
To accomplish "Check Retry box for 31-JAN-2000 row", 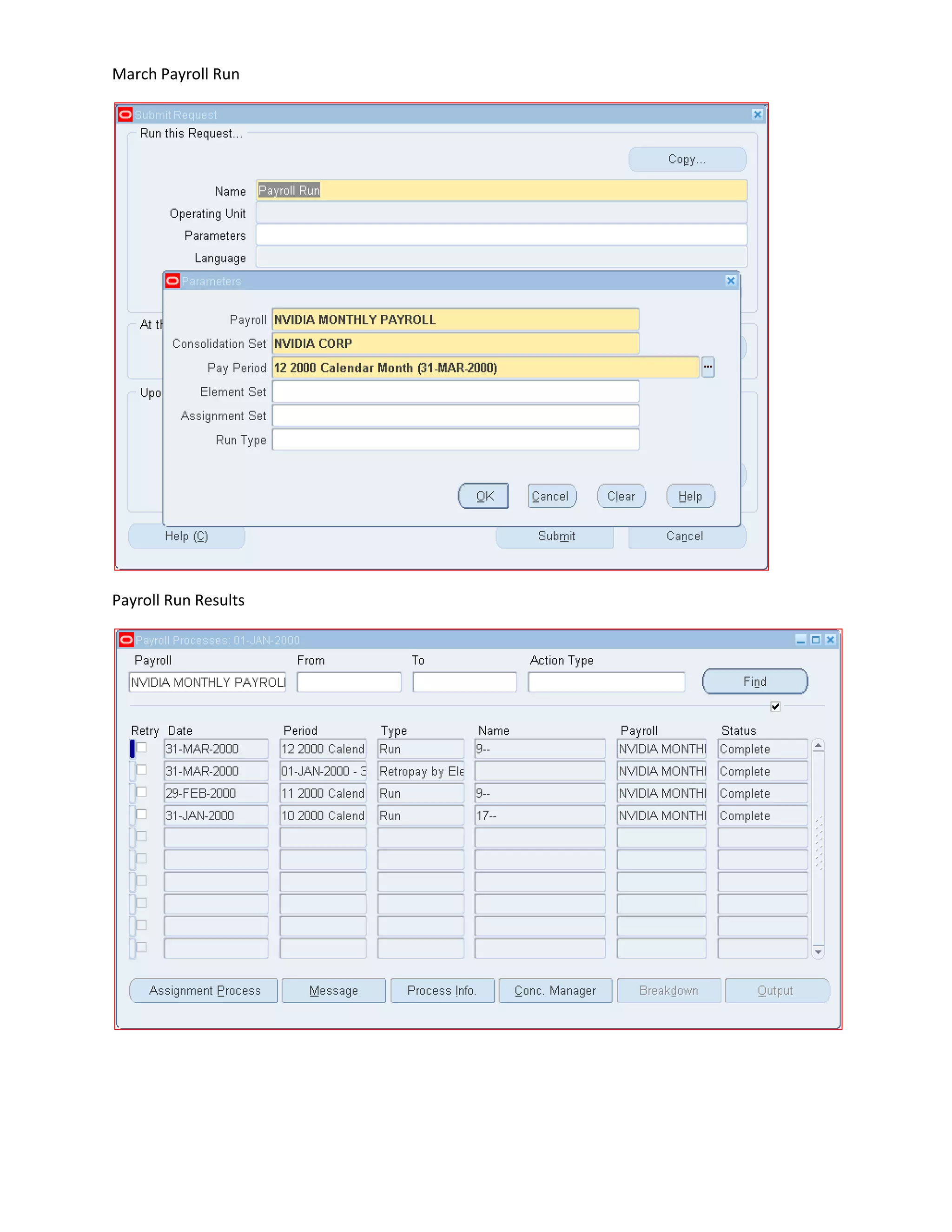I will [142, 814].
